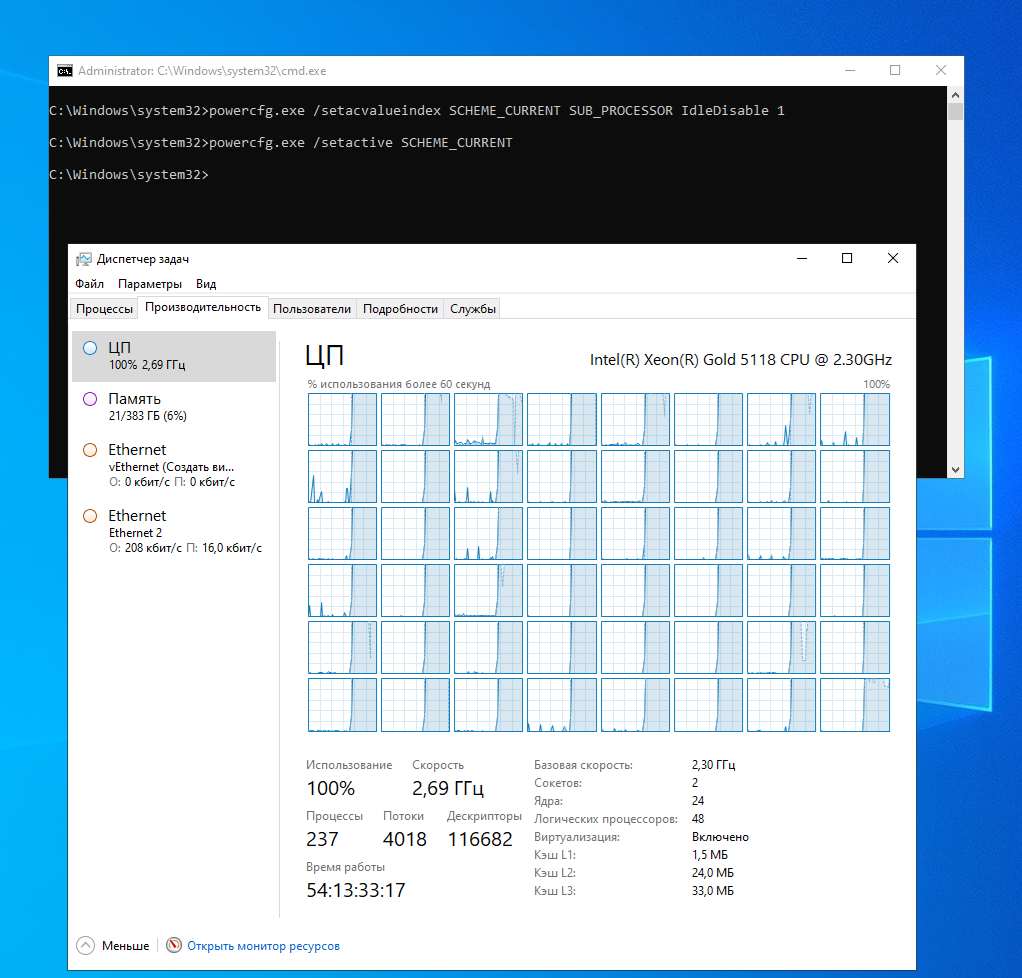1022x978 pixels.
Task: Click the Потоки value 4018
Action: pyautogui.click(x=405, y=839)
